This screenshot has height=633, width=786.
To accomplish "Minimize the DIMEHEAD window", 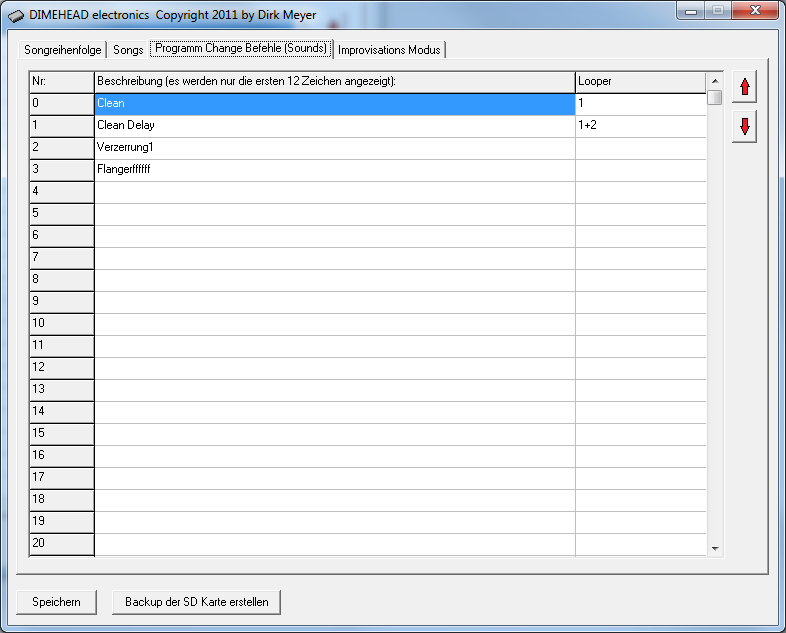I will pyautogui.click(x=691, y=11).
